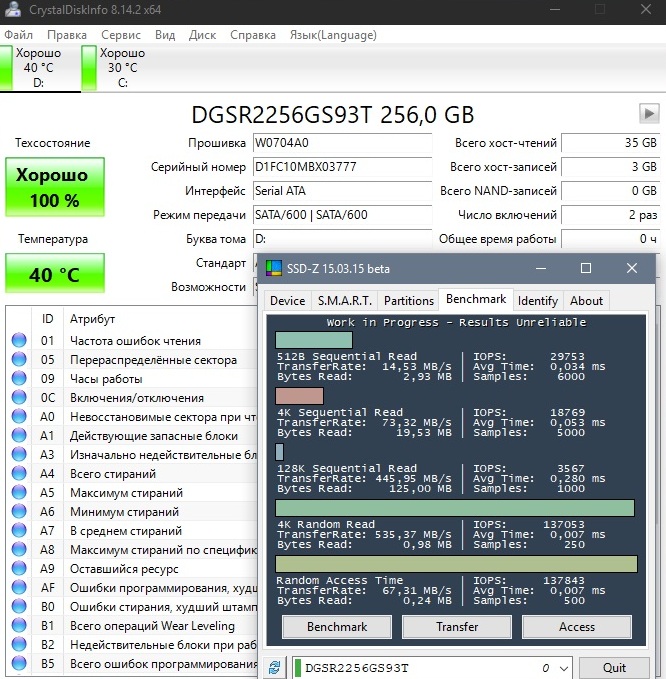Image resolution: width=666 pixels, height=679 pixels.
Task: Switch to the S.M.A.R.T. tab
Action: [x=344, y=300]
